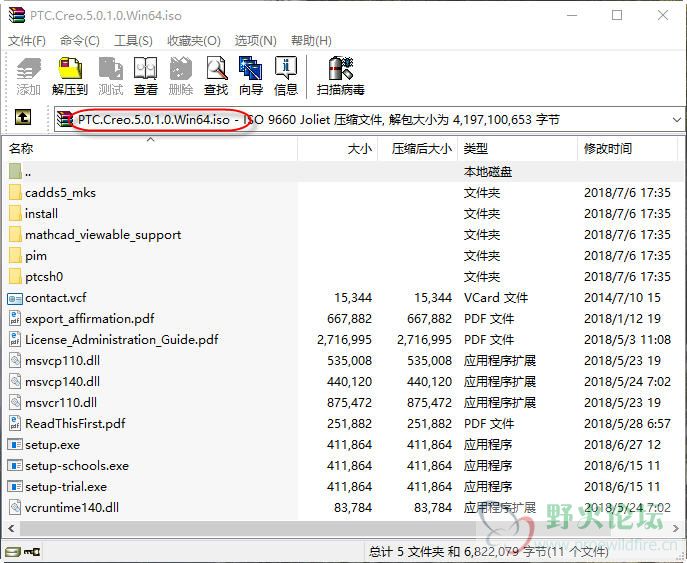This screenshot has height=563, width=687.
Task: Click the License_Administration_Guide.pdf file icon
Action: click(x=15, y=340)
